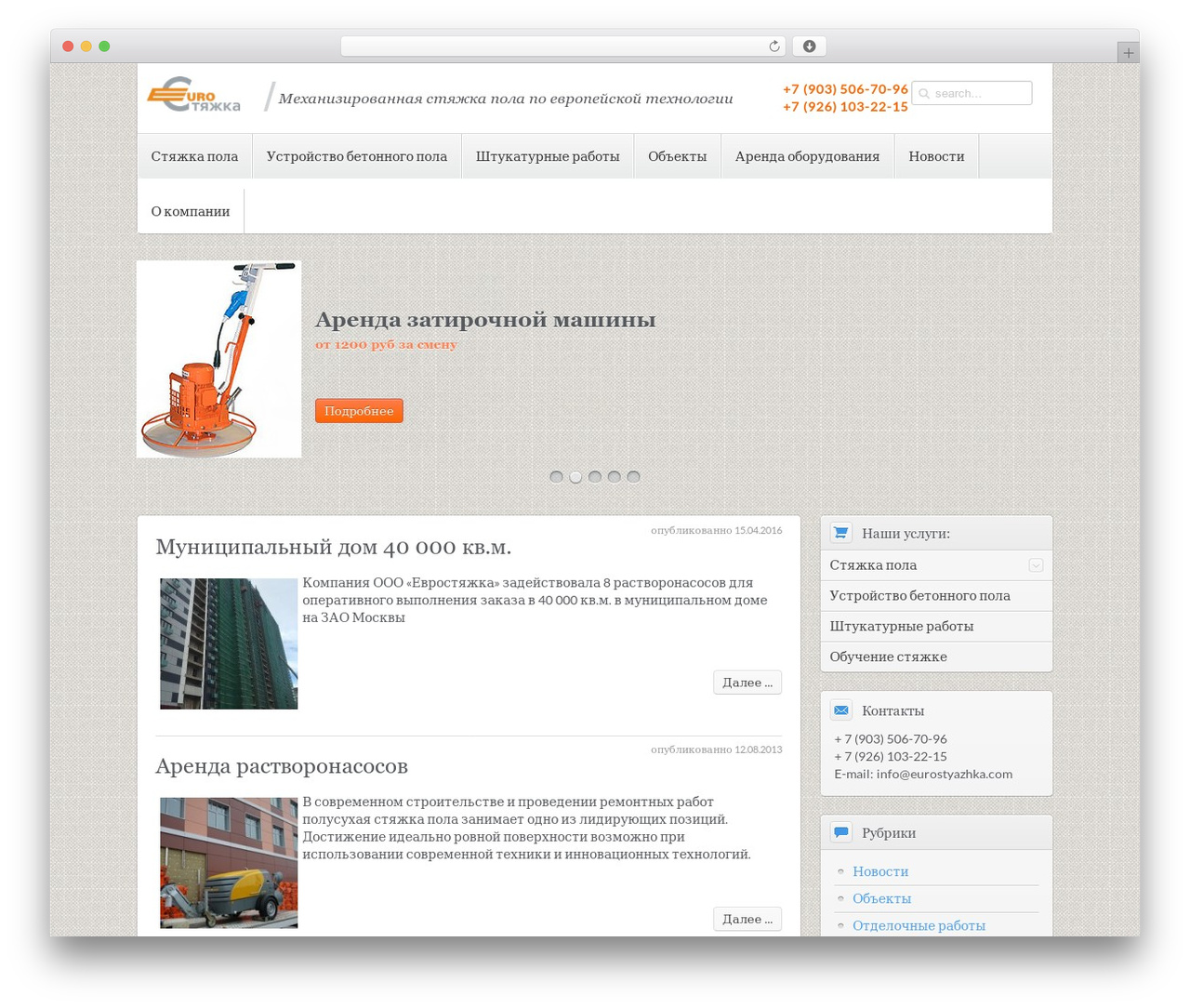Select the second slider dot

tap(575, 477)
